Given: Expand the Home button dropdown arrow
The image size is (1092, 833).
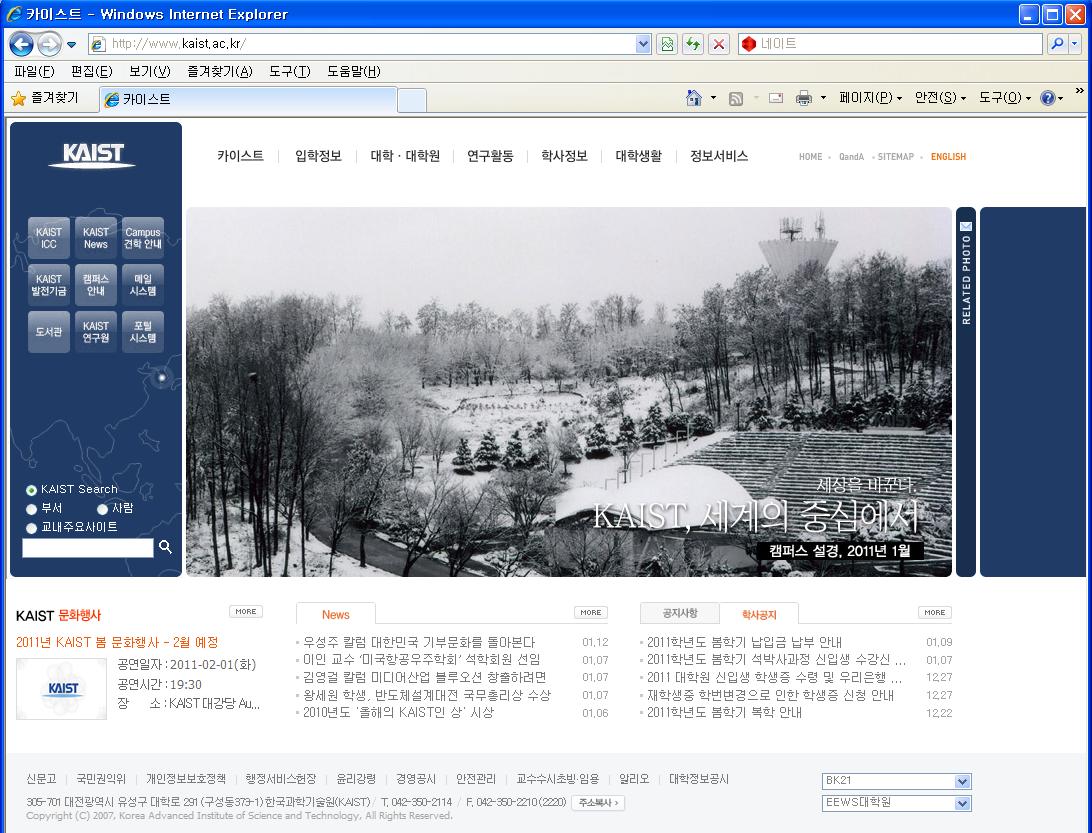Looking at the screenshot, I should (x=713, y=98).
